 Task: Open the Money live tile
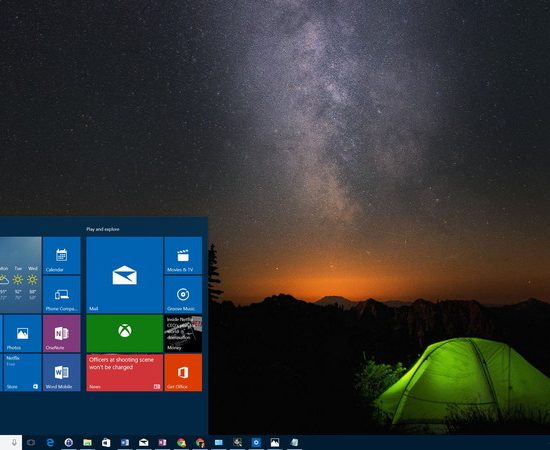[x=183, y=333]
